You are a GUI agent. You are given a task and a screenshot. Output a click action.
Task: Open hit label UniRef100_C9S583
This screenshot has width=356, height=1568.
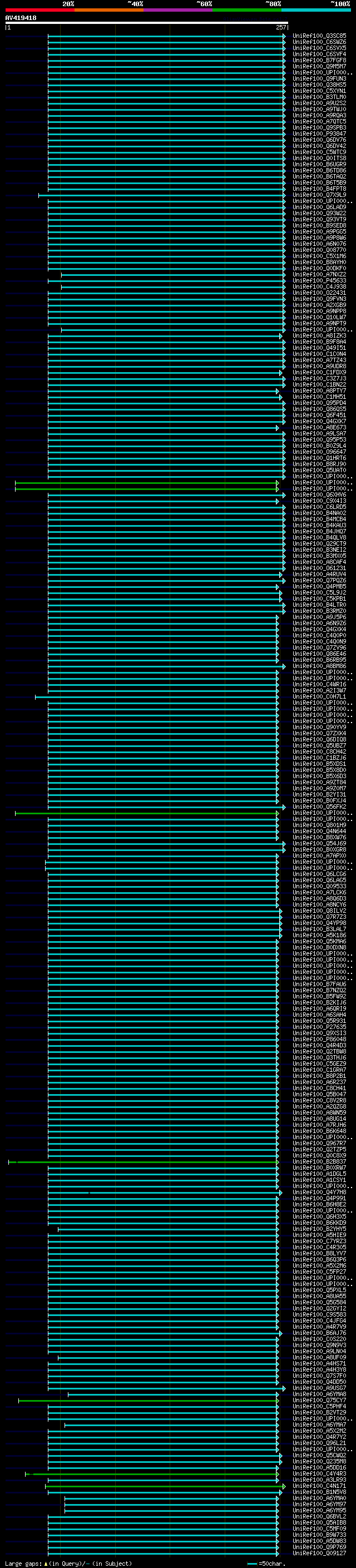[319, 1315]
